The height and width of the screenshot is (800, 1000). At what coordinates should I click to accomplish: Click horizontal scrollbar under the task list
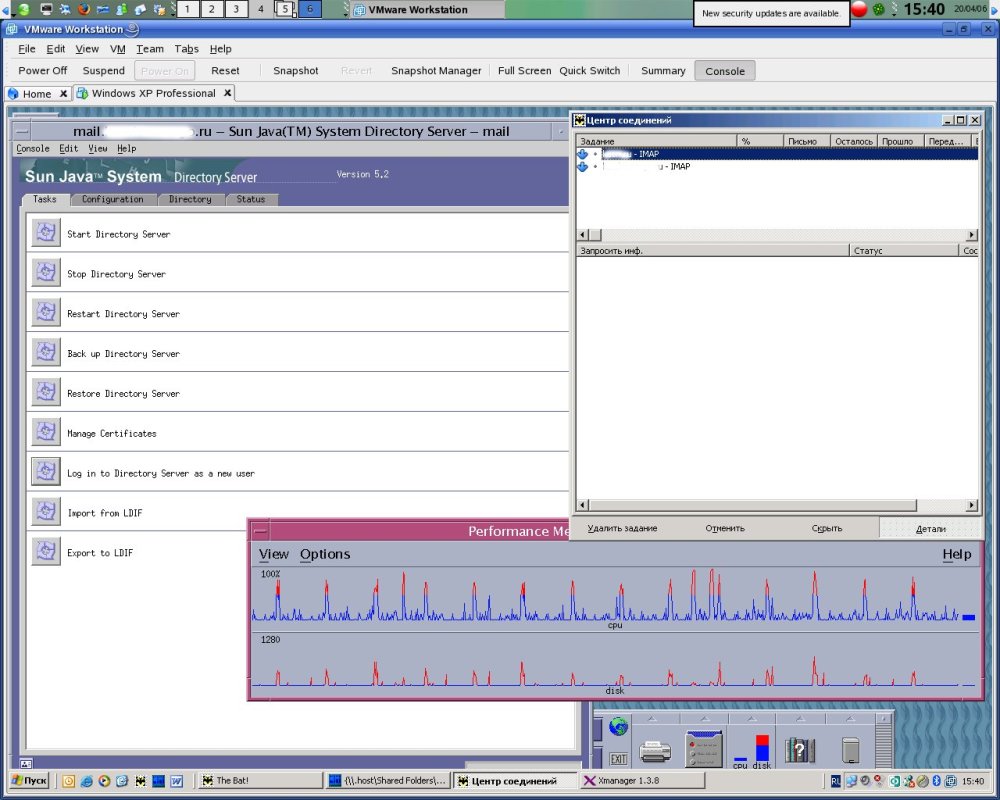click(x=777, y=235)
